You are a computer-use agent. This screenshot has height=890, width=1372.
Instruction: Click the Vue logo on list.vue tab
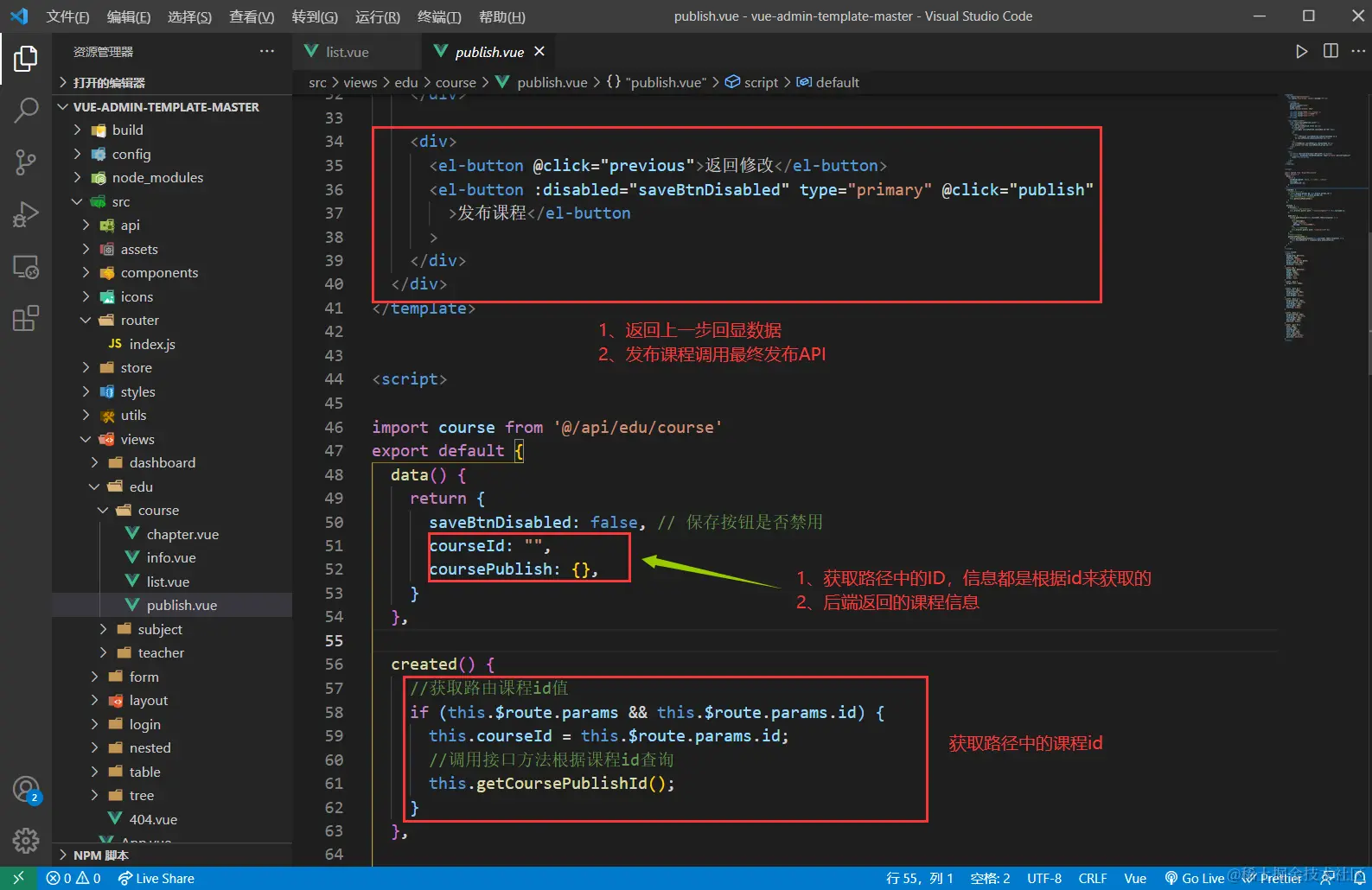[311, 52]
